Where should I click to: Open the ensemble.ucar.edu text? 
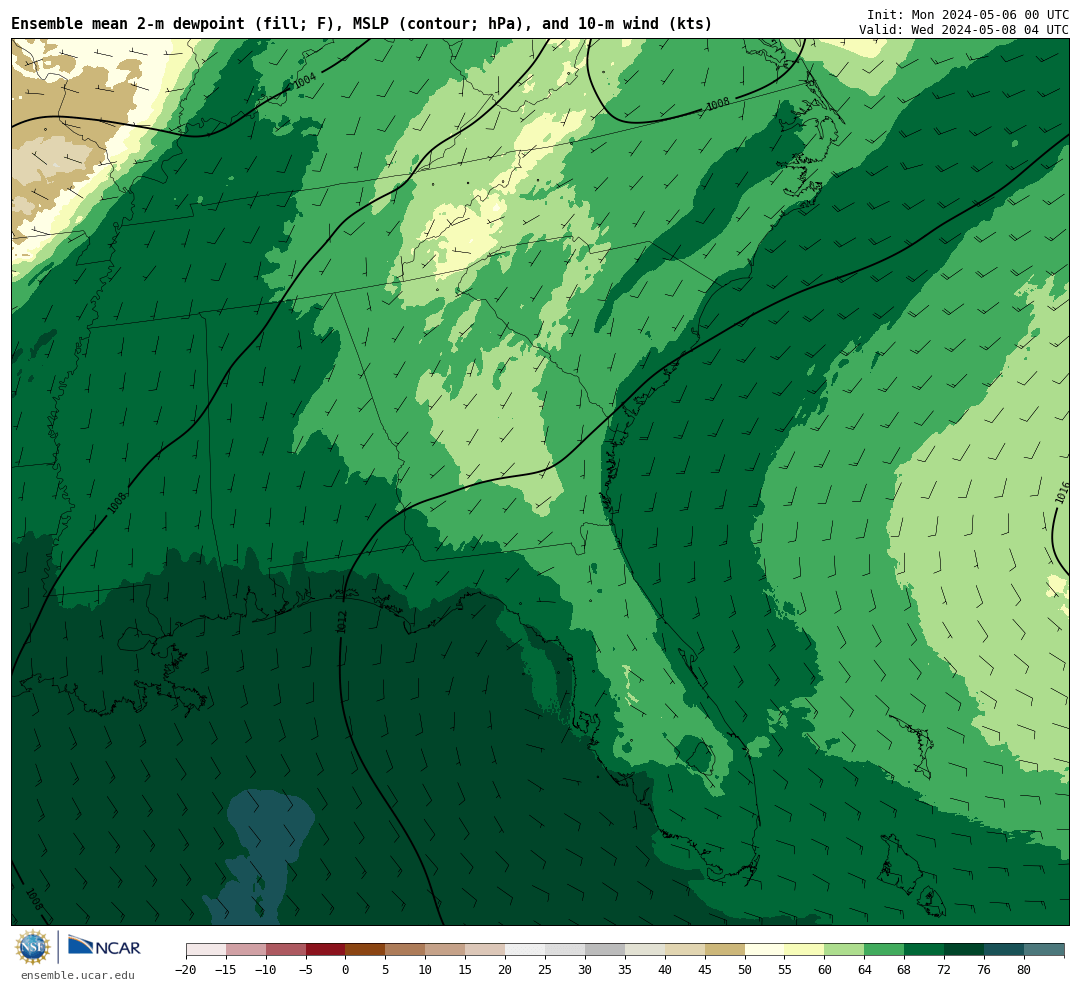(x=78, y=975)
